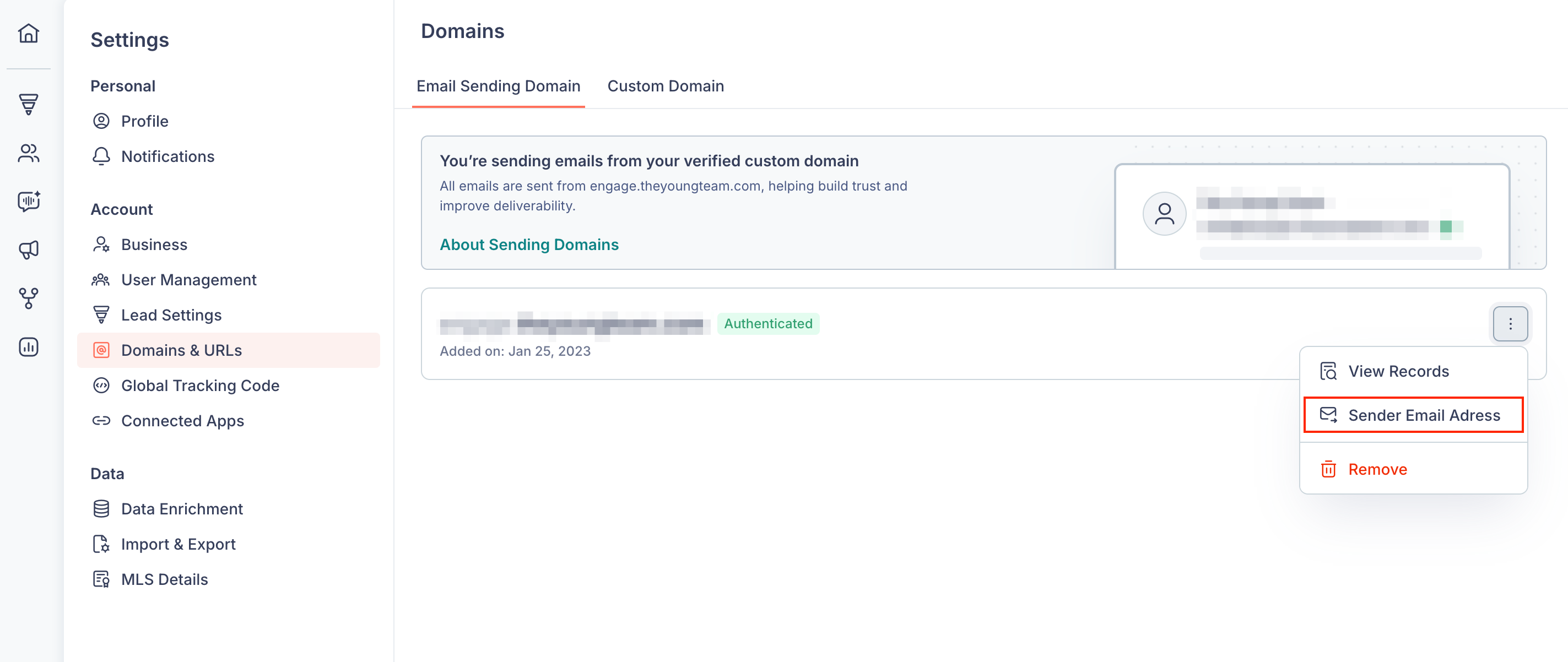Open the About Sending Domains link
The width and height of the screenshot is (1568, 662).
pyautogui.click(x=529, y=245)
